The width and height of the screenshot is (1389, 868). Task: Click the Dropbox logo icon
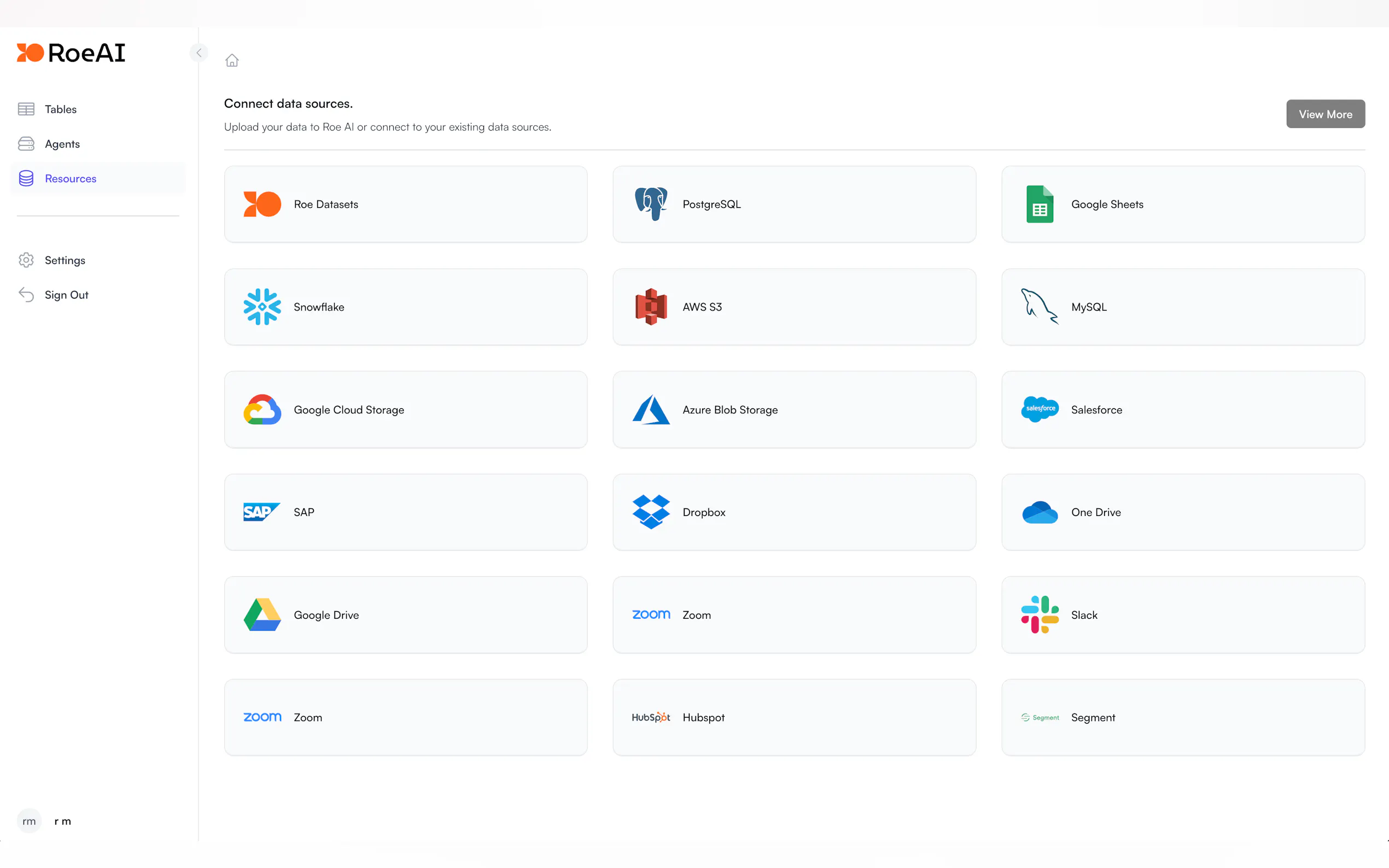651,512
